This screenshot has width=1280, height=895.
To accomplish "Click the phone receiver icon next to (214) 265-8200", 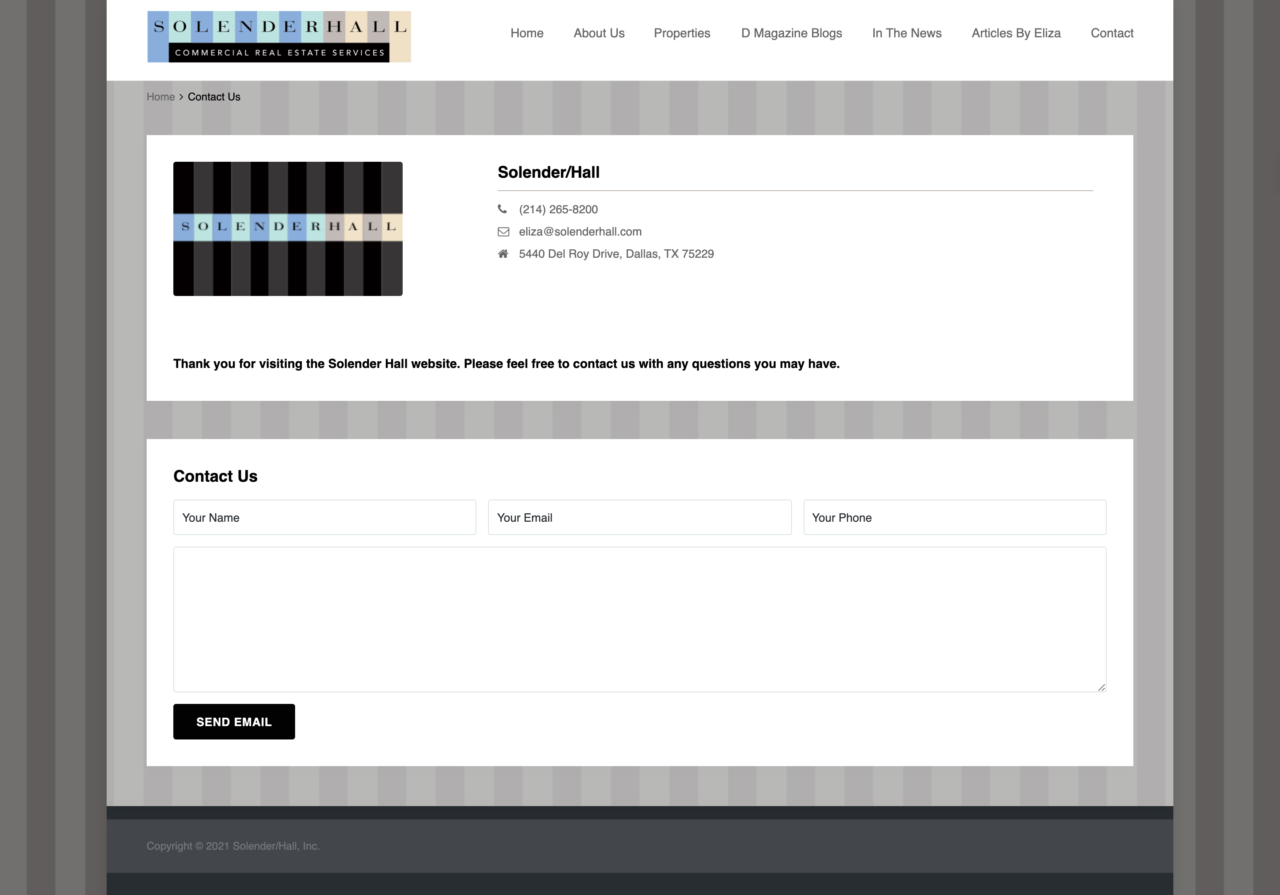I will (503, 209).
